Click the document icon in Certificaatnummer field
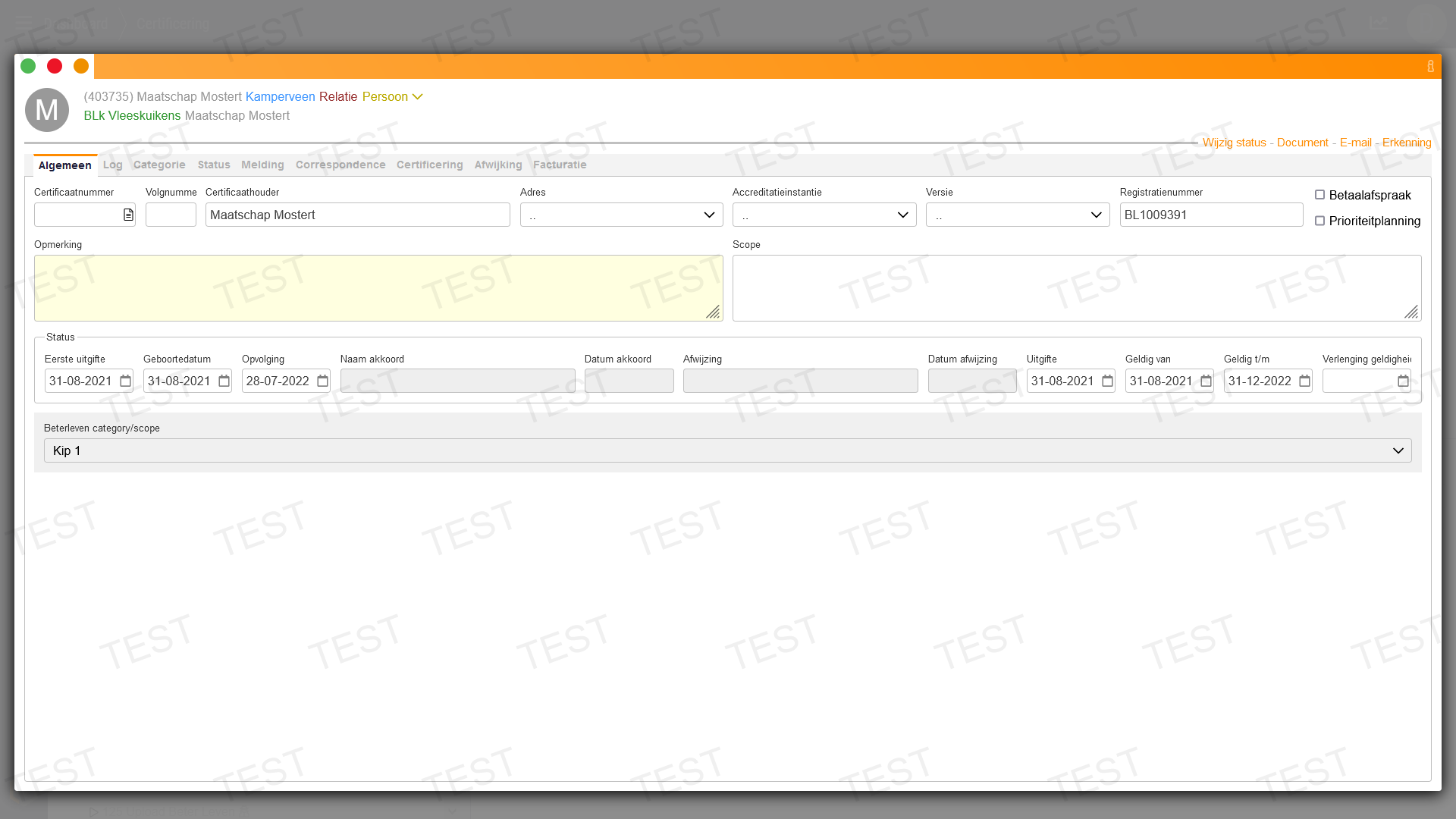The image size is (1456, 819). tap(128, 215)
